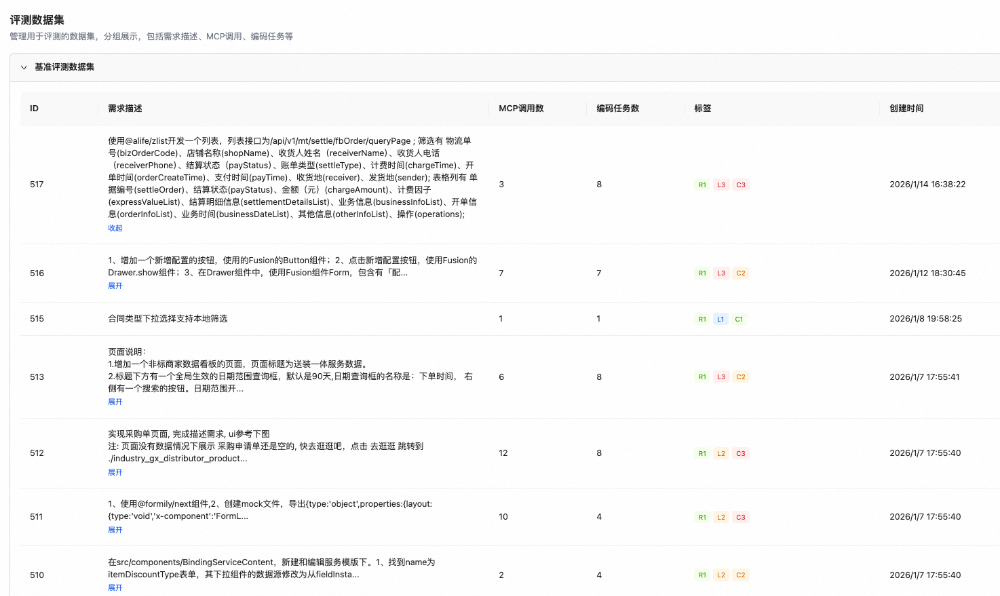
Task: Select ID cell 513
Action: point(37,377)
